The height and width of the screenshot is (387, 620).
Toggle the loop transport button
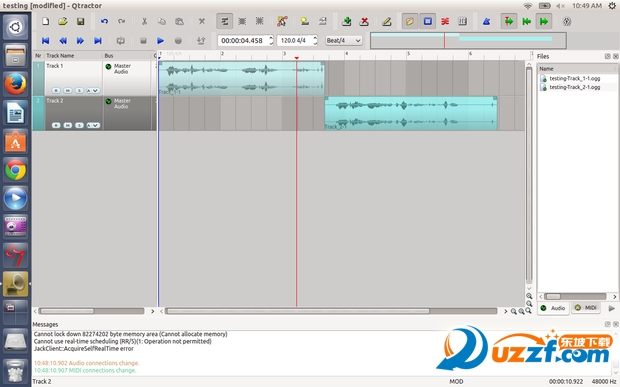point(121,40)
